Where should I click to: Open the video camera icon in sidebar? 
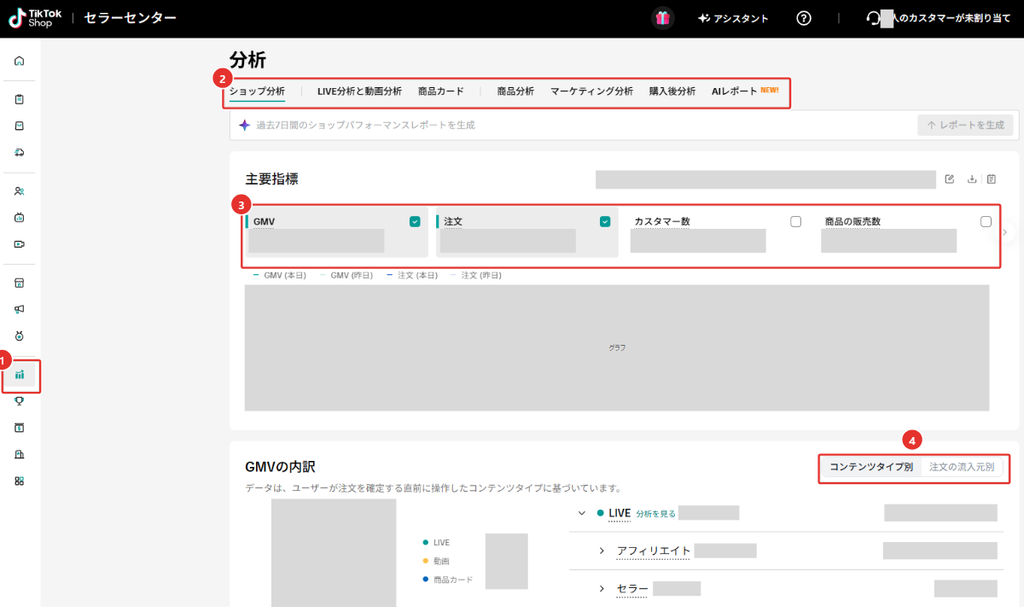point(19,244)
